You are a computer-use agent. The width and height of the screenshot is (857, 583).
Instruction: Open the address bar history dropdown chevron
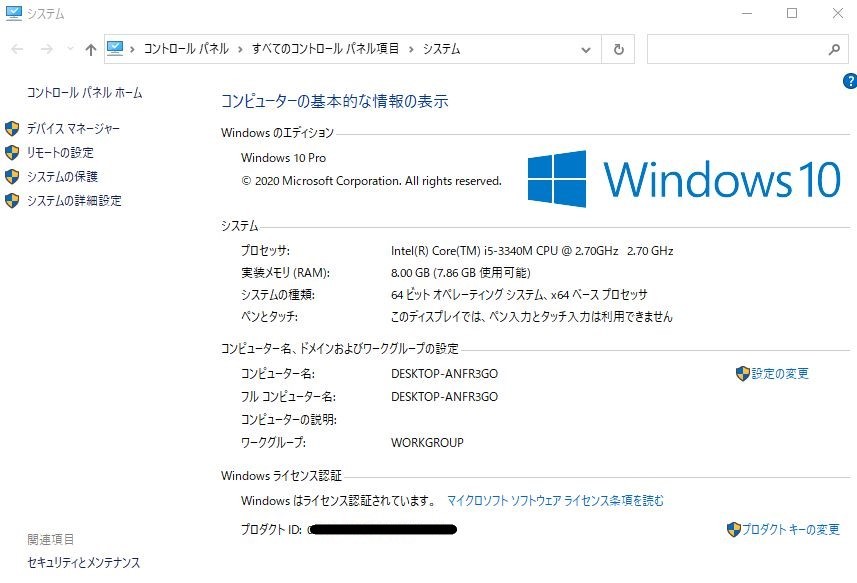click(587, 48)
